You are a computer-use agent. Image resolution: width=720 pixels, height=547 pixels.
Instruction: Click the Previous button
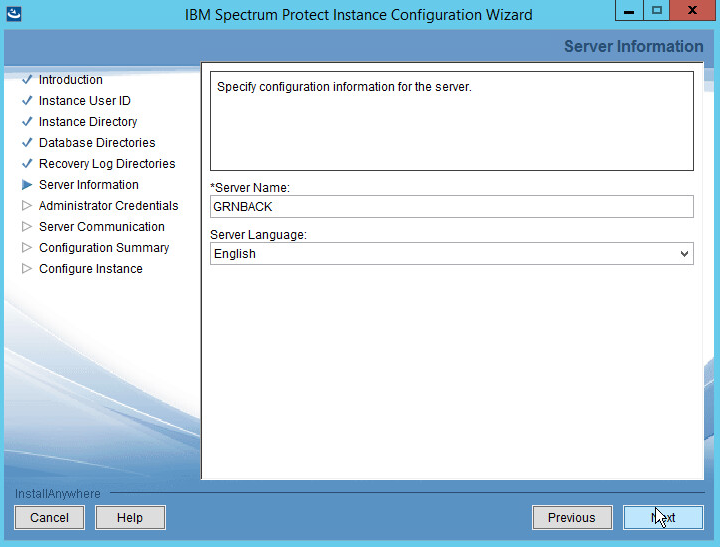[571, 518]
